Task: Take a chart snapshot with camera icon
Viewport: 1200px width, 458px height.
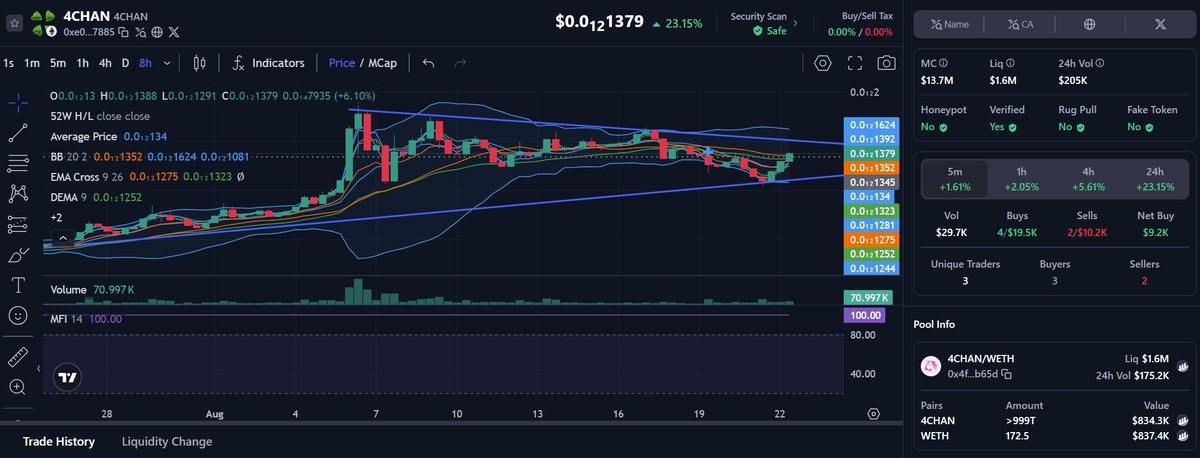Action: [886, 63]
